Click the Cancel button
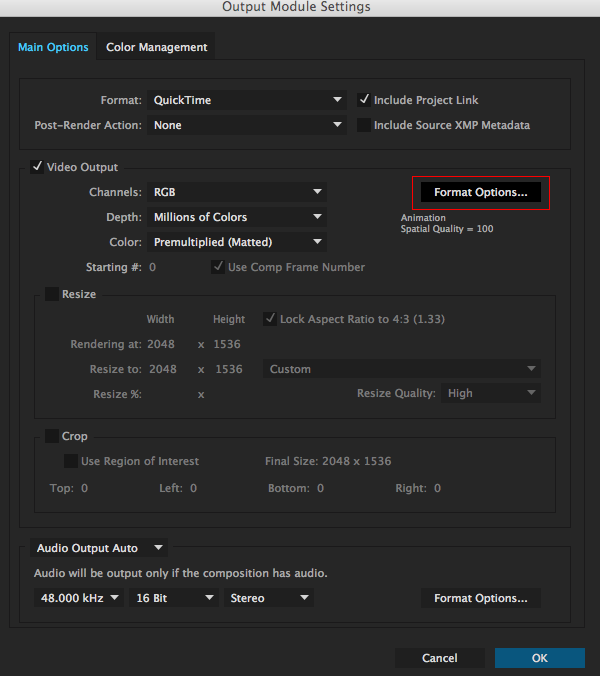The width and height of the screenshot is (600, 676). pyautogui.click(x=440, y=658)
